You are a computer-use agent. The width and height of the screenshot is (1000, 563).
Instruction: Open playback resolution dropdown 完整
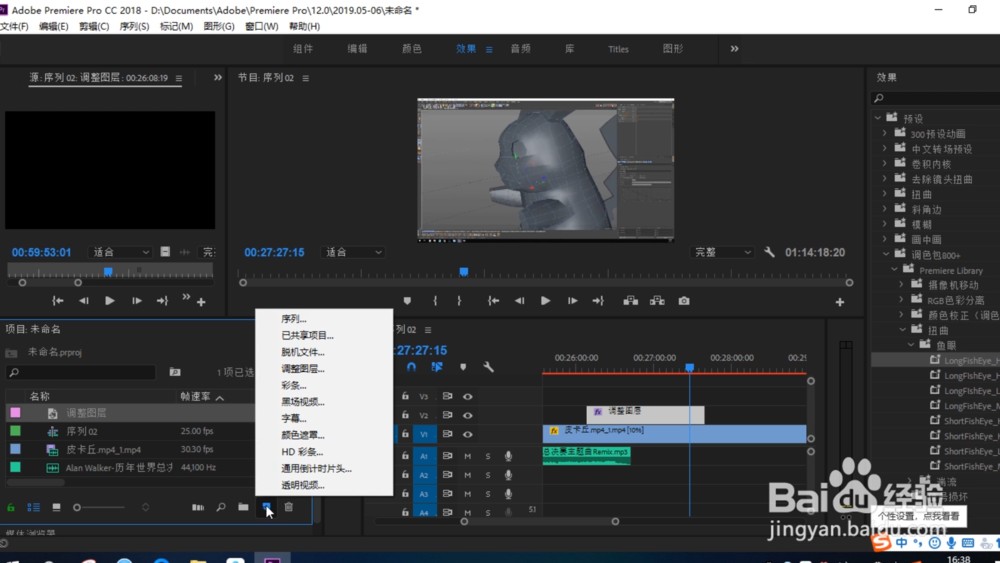point(722,252)
